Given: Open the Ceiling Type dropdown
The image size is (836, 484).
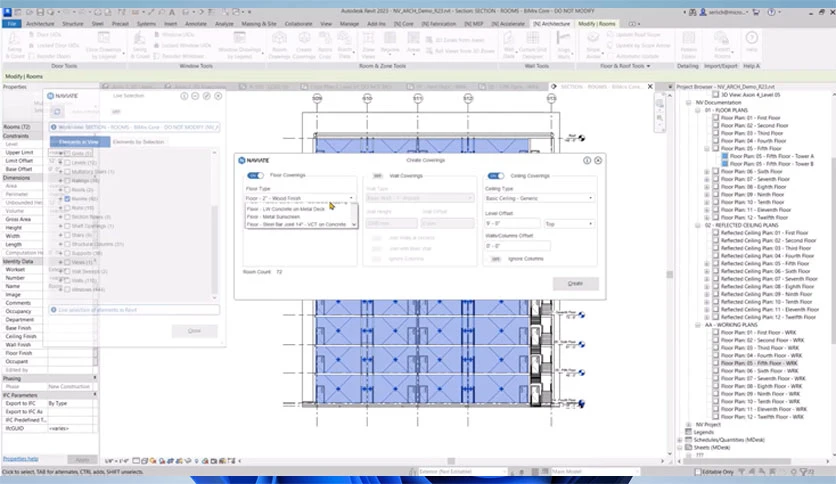Looking at the screenshot, I should click(x=539, y=198).
